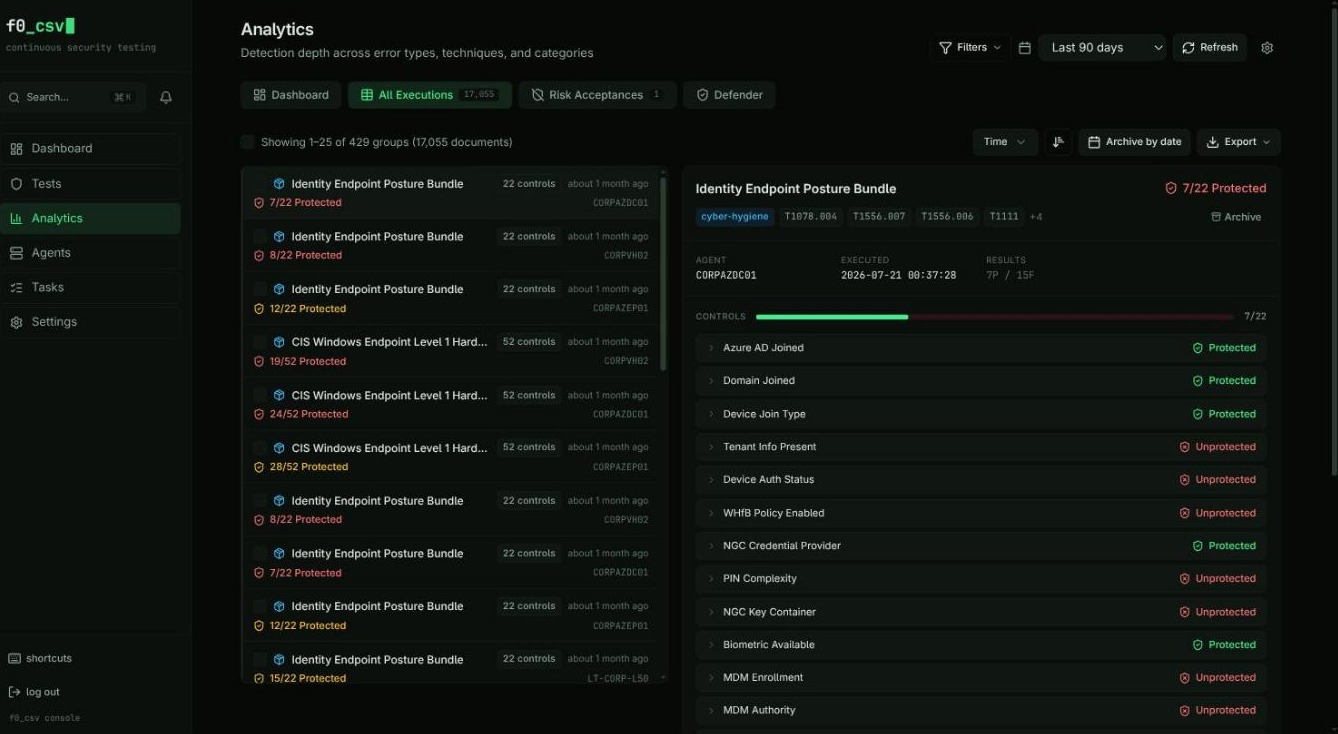Click Archive in the detail panel

click(1236, 217)
